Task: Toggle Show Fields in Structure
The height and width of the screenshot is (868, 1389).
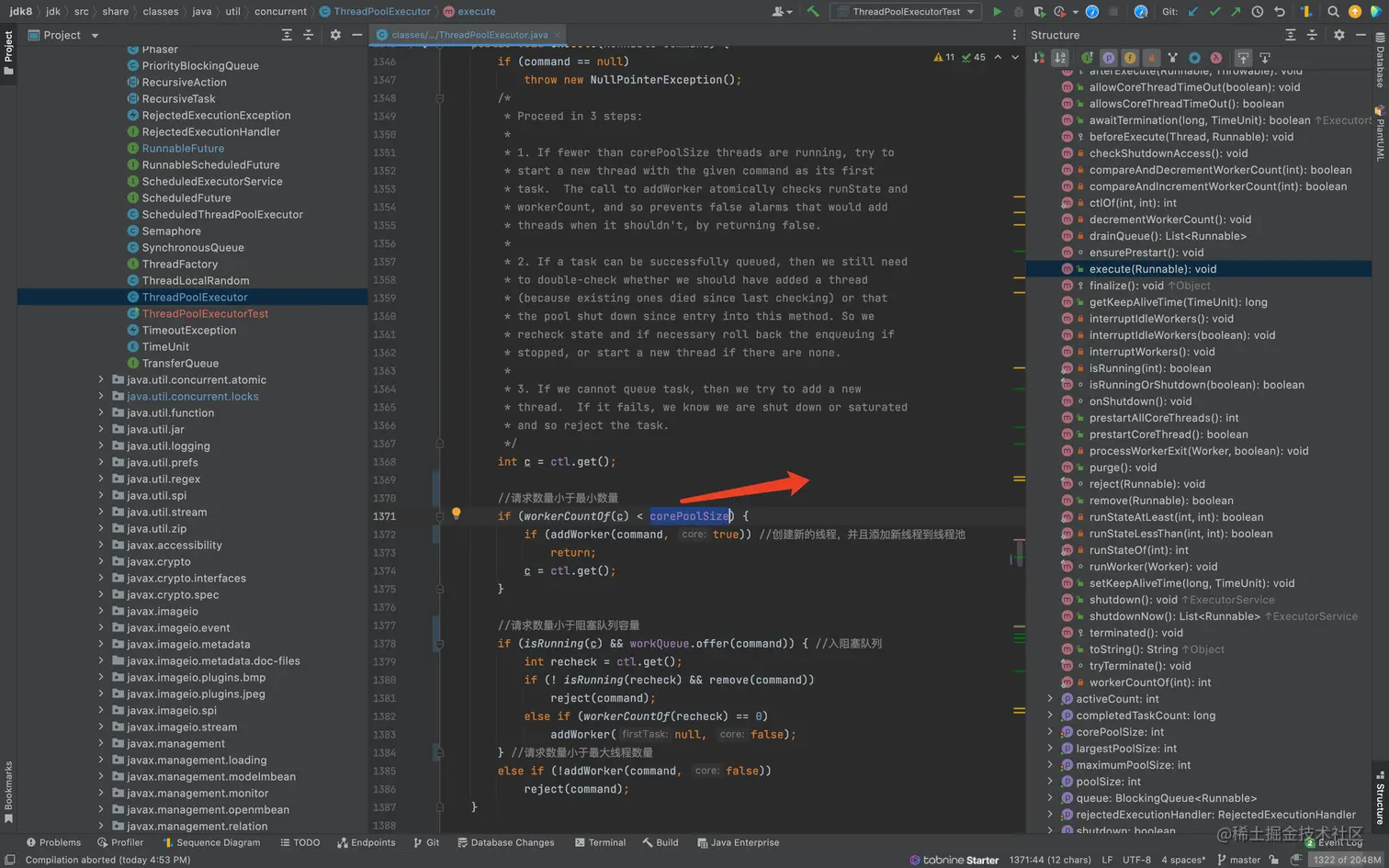Action: [x=1130, y=57]
